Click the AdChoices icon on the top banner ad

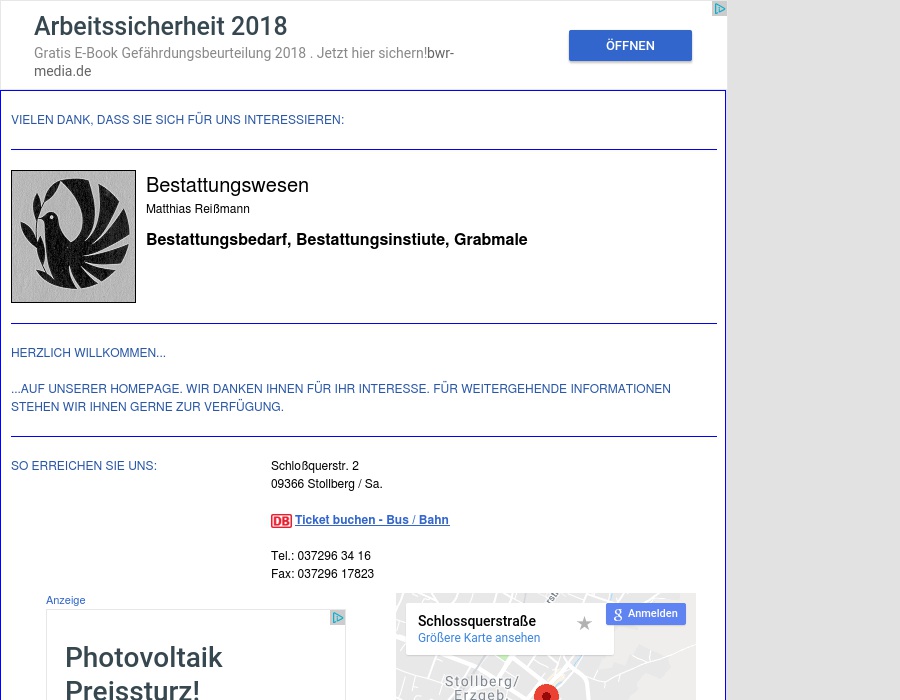(x=719, y=9)
